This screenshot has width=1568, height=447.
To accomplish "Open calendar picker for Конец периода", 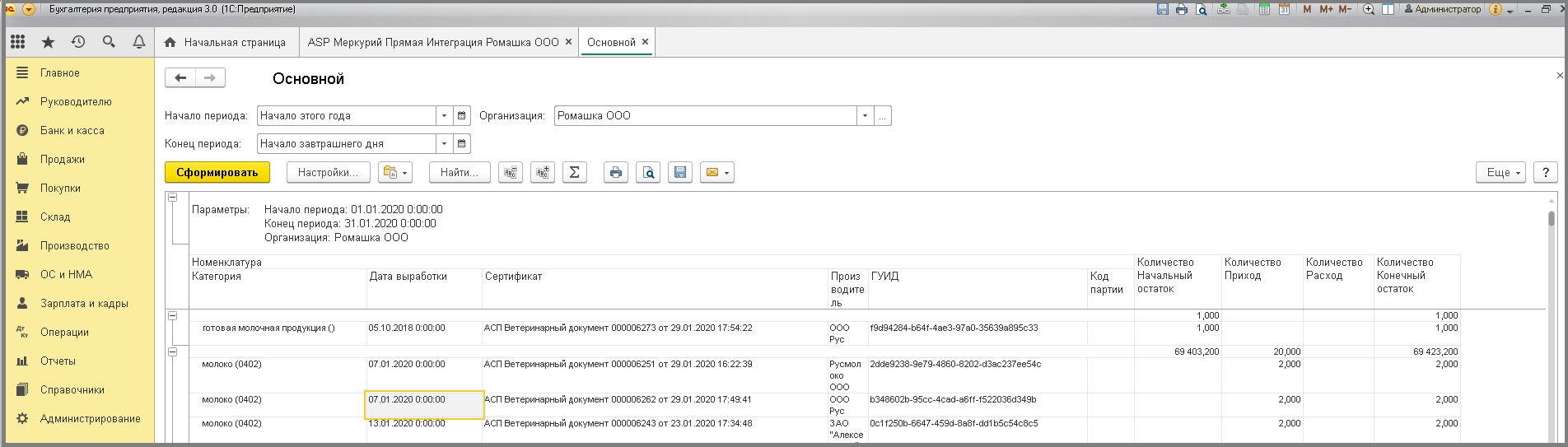I will [462, 144].
